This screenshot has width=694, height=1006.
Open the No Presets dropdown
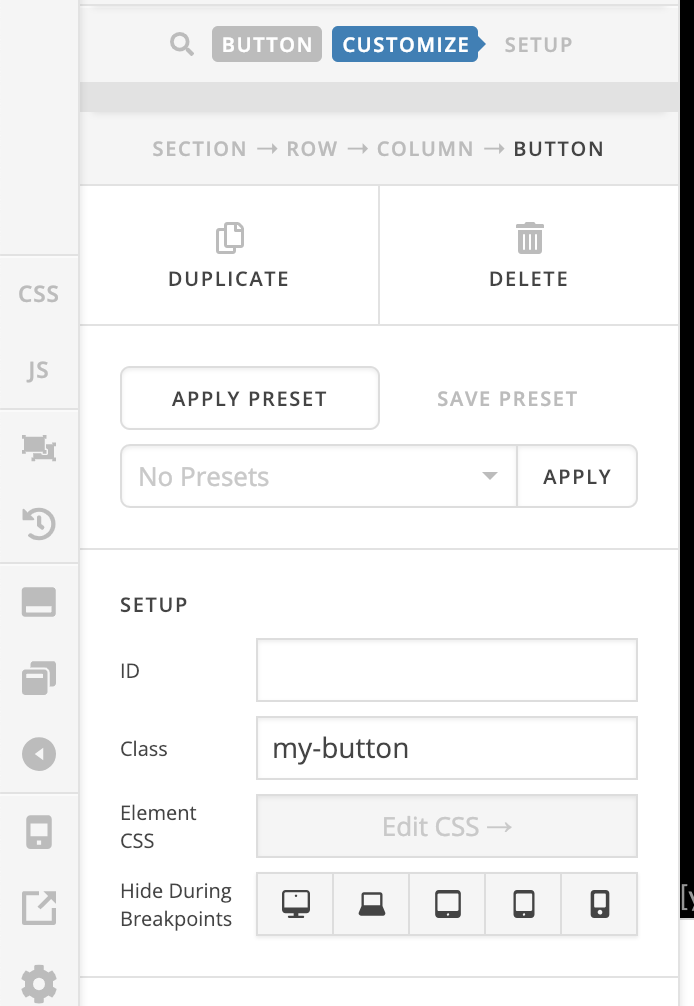click(319, 476)
